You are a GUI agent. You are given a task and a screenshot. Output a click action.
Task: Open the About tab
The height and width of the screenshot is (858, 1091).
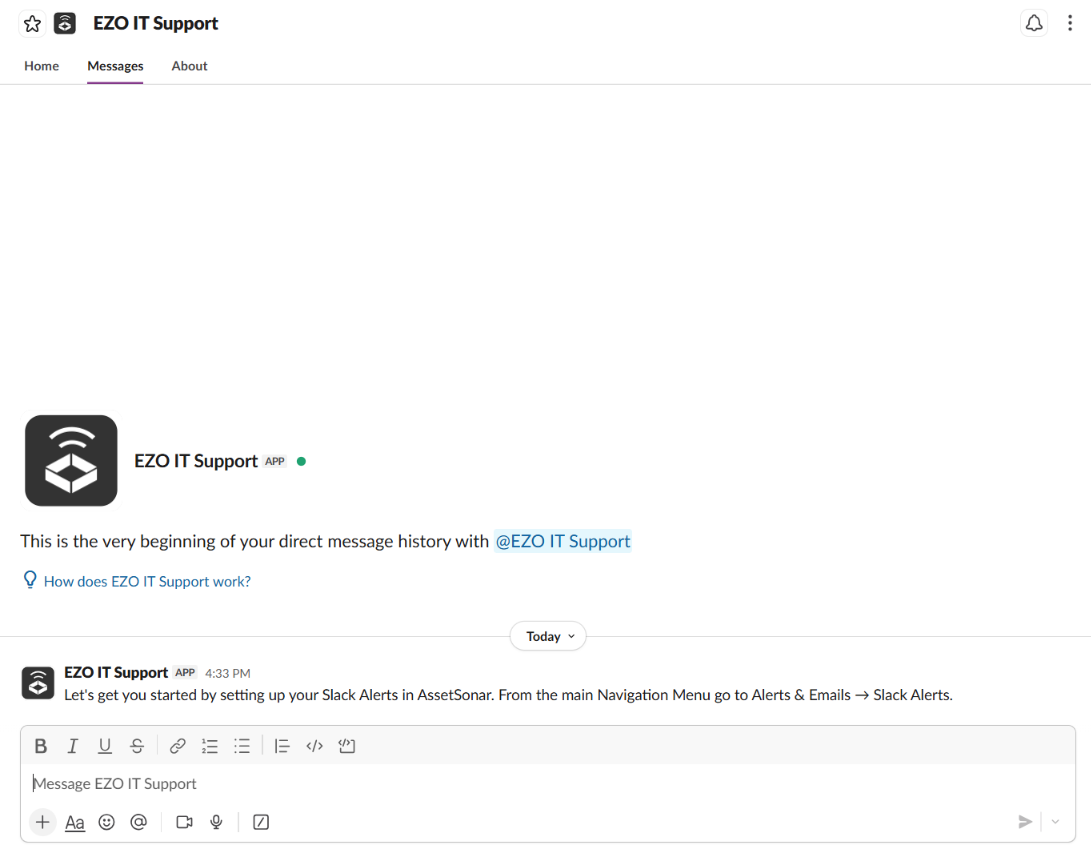point(189,66)
